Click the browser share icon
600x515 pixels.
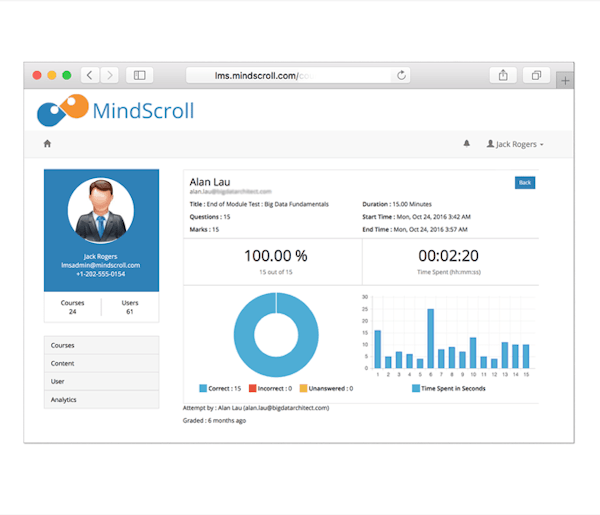[503, 75]
